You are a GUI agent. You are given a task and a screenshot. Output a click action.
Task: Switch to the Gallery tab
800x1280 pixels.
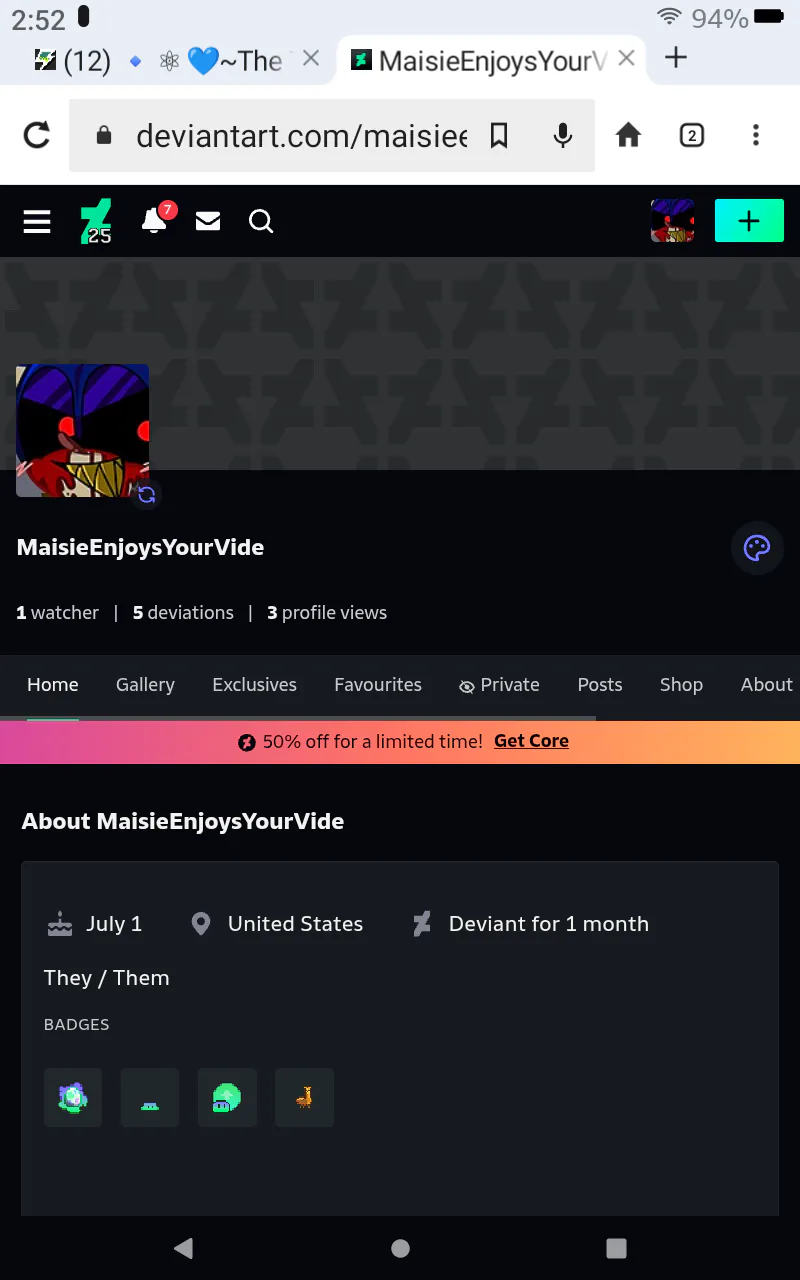[x=145, y=685]
